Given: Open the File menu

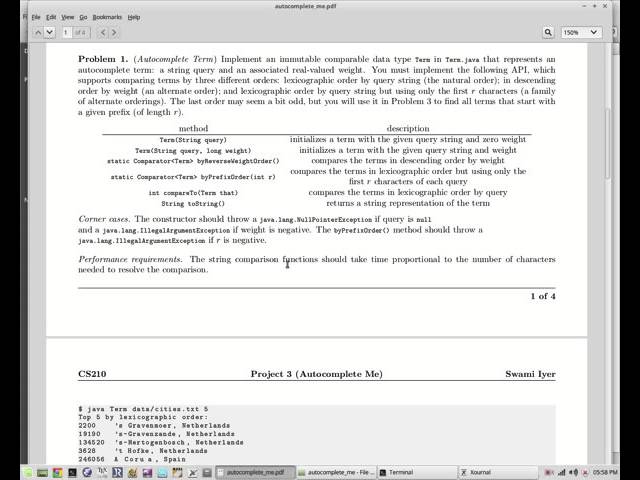Looking at the screenshot, I should tap(36, 17).
